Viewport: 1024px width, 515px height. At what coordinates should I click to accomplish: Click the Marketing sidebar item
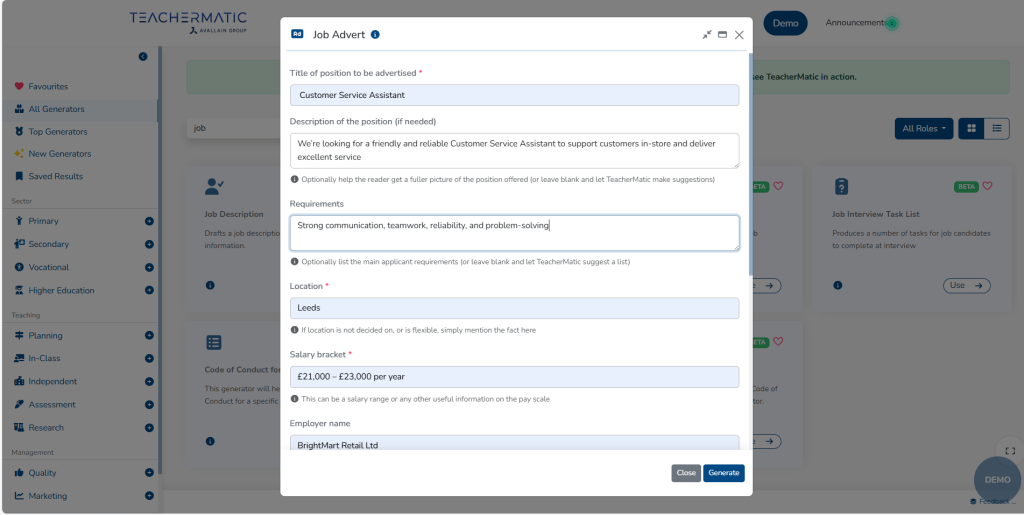coord(47,496)
